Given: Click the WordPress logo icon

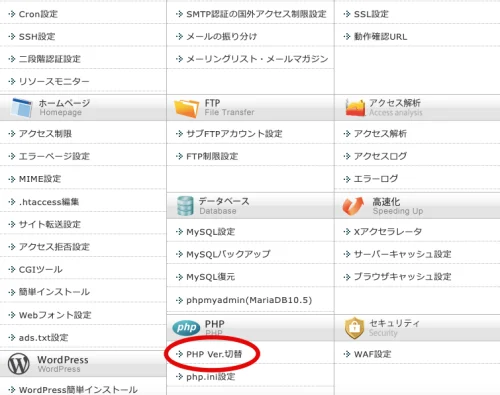Looking at the screenshot, I should pos(19,364).
